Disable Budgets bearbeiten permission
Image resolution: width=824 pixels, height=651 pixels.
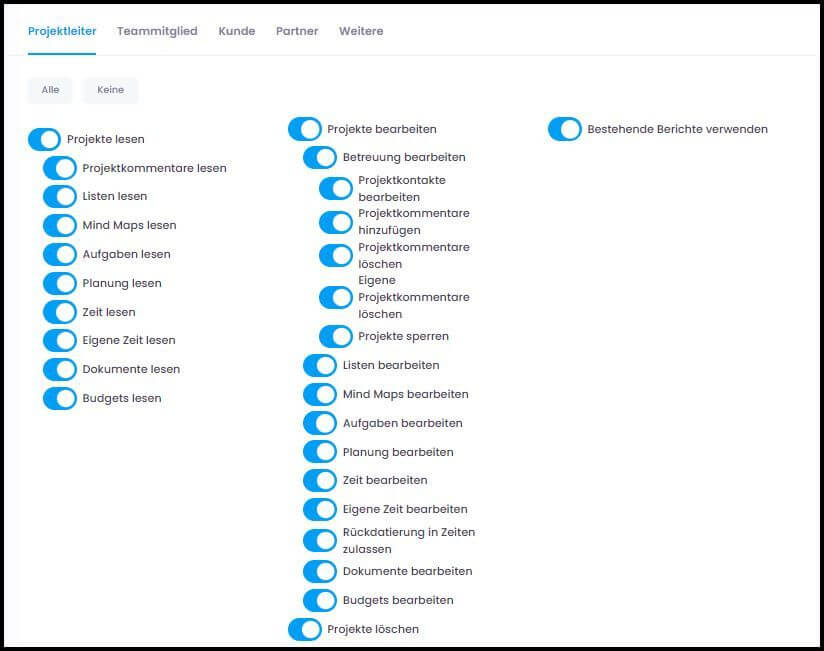320,601
